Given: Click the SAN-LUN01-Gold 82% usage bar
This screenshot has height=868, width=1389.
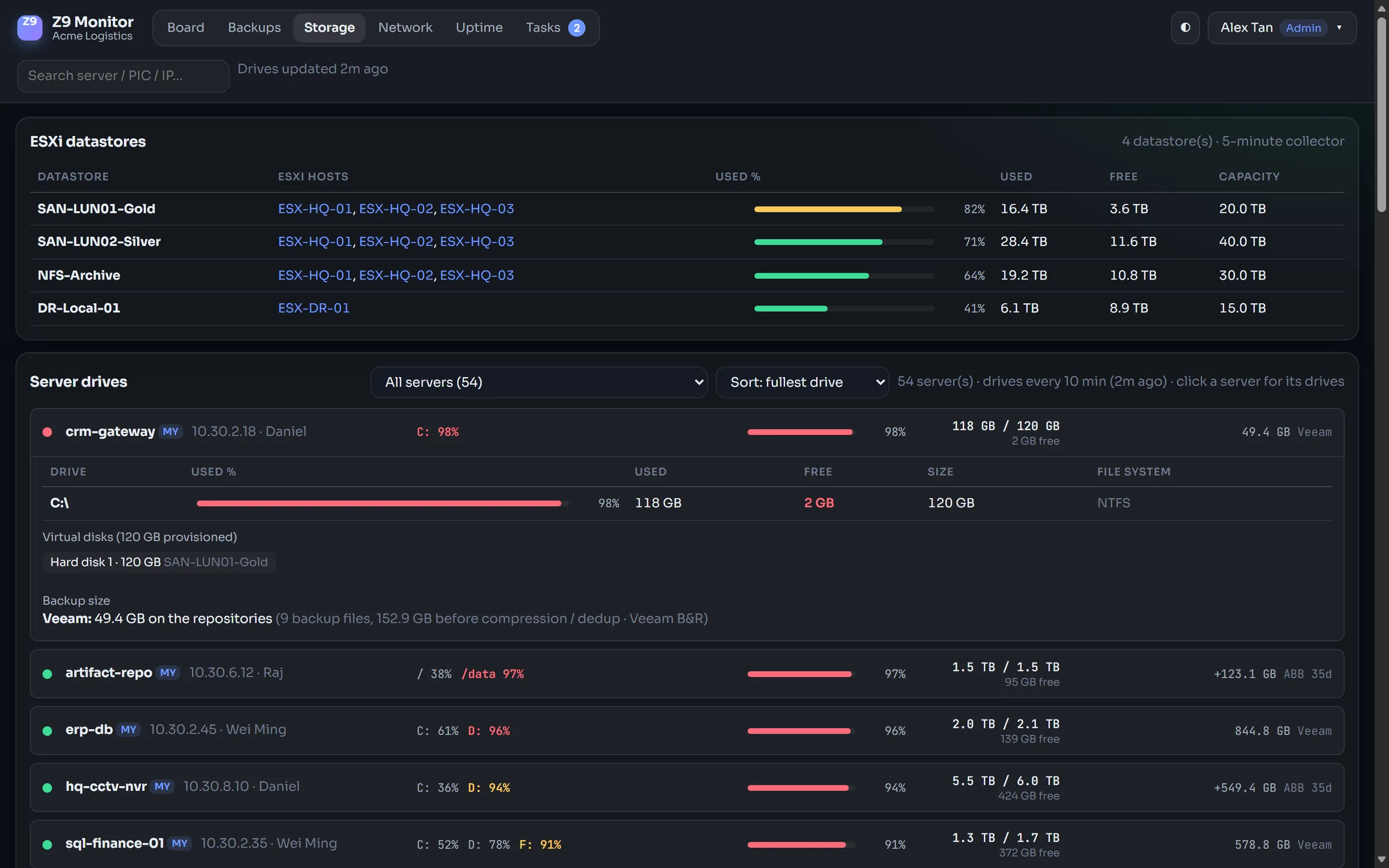Looking at the screenshot, I should tap(844, 209).
